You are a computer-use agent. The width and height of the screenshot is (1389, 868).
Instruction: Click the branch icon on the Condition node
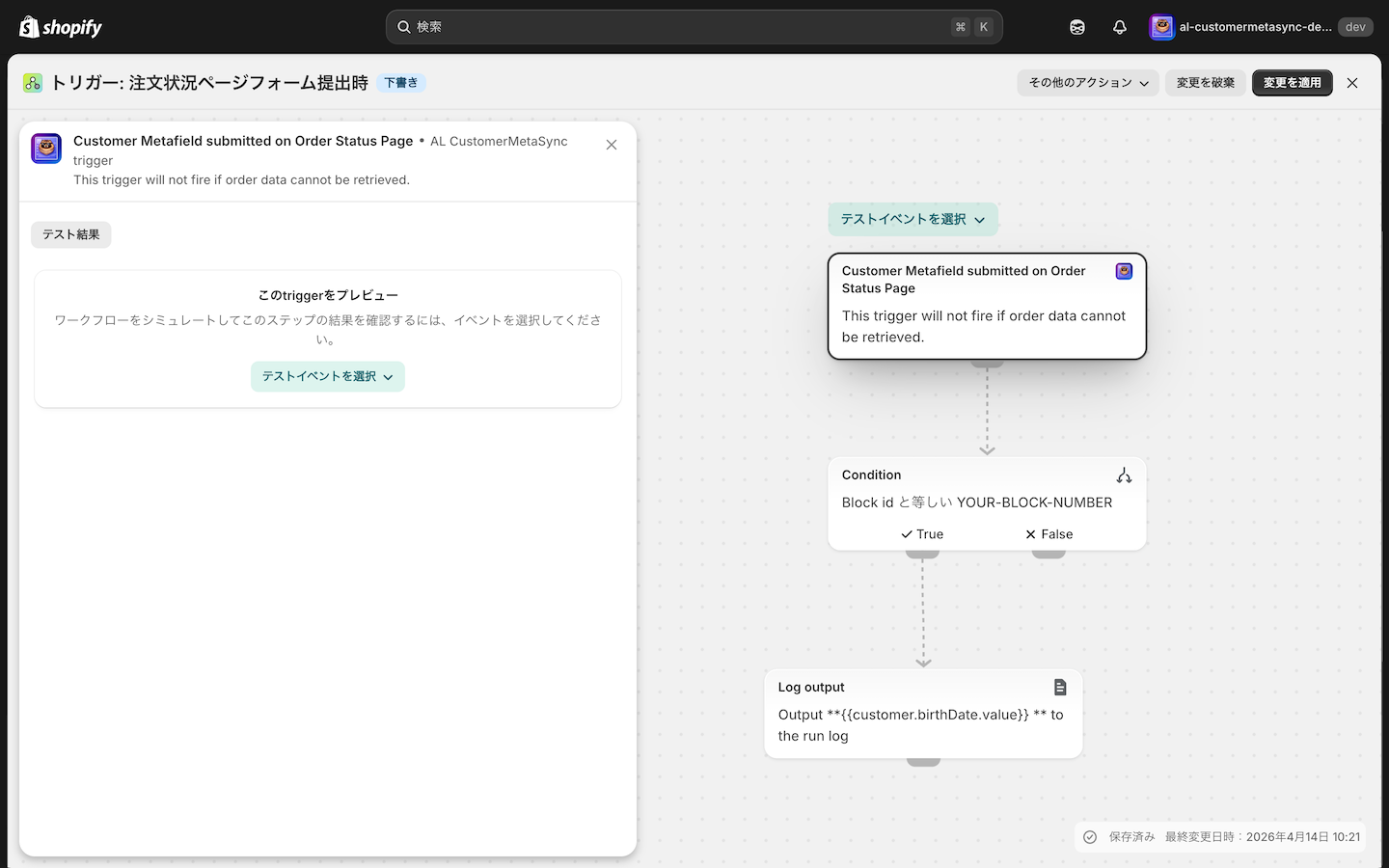tap(1124, 475)
